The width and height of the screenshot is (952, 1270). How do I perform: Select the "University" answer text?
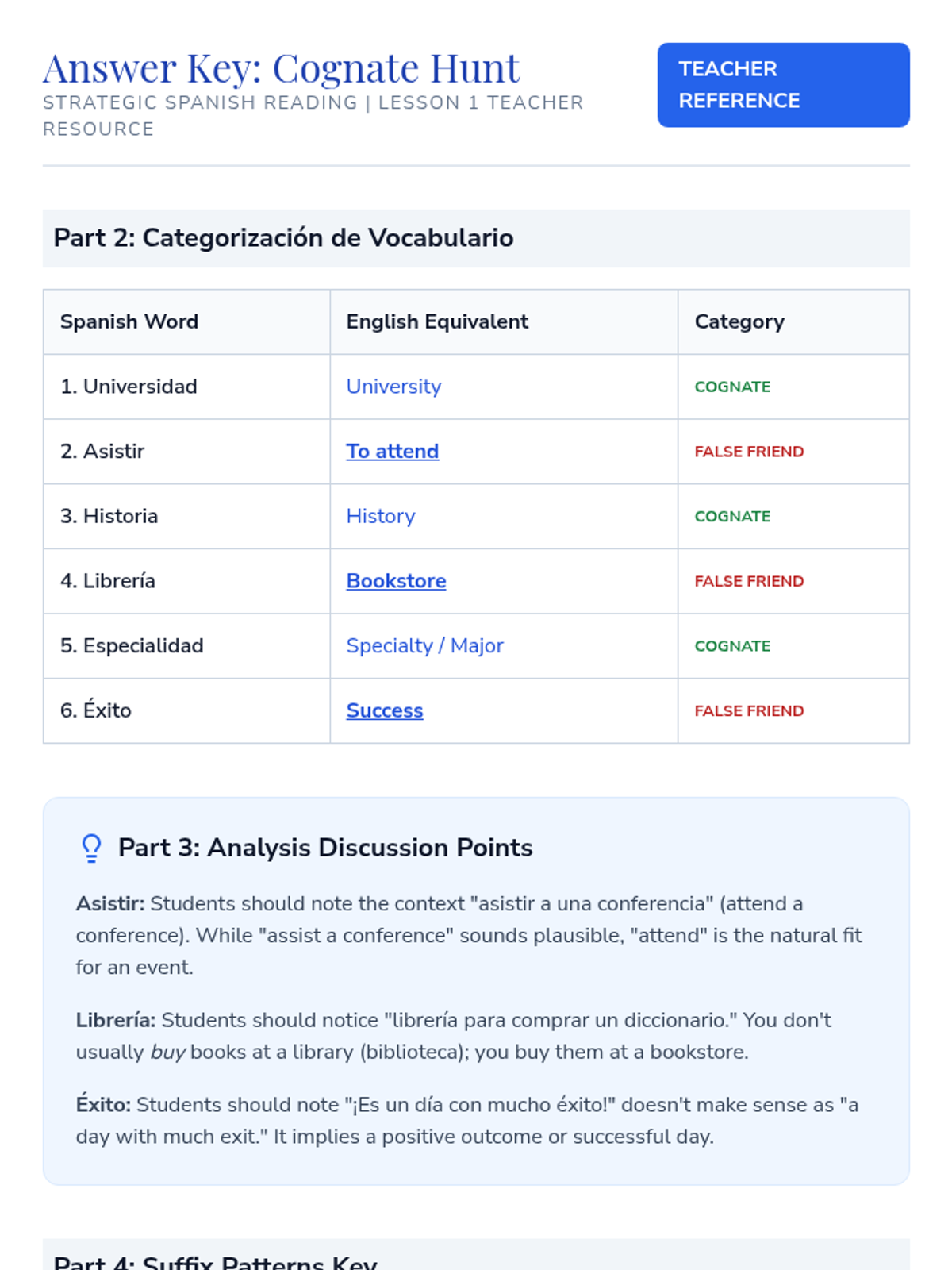pos(393,387)
